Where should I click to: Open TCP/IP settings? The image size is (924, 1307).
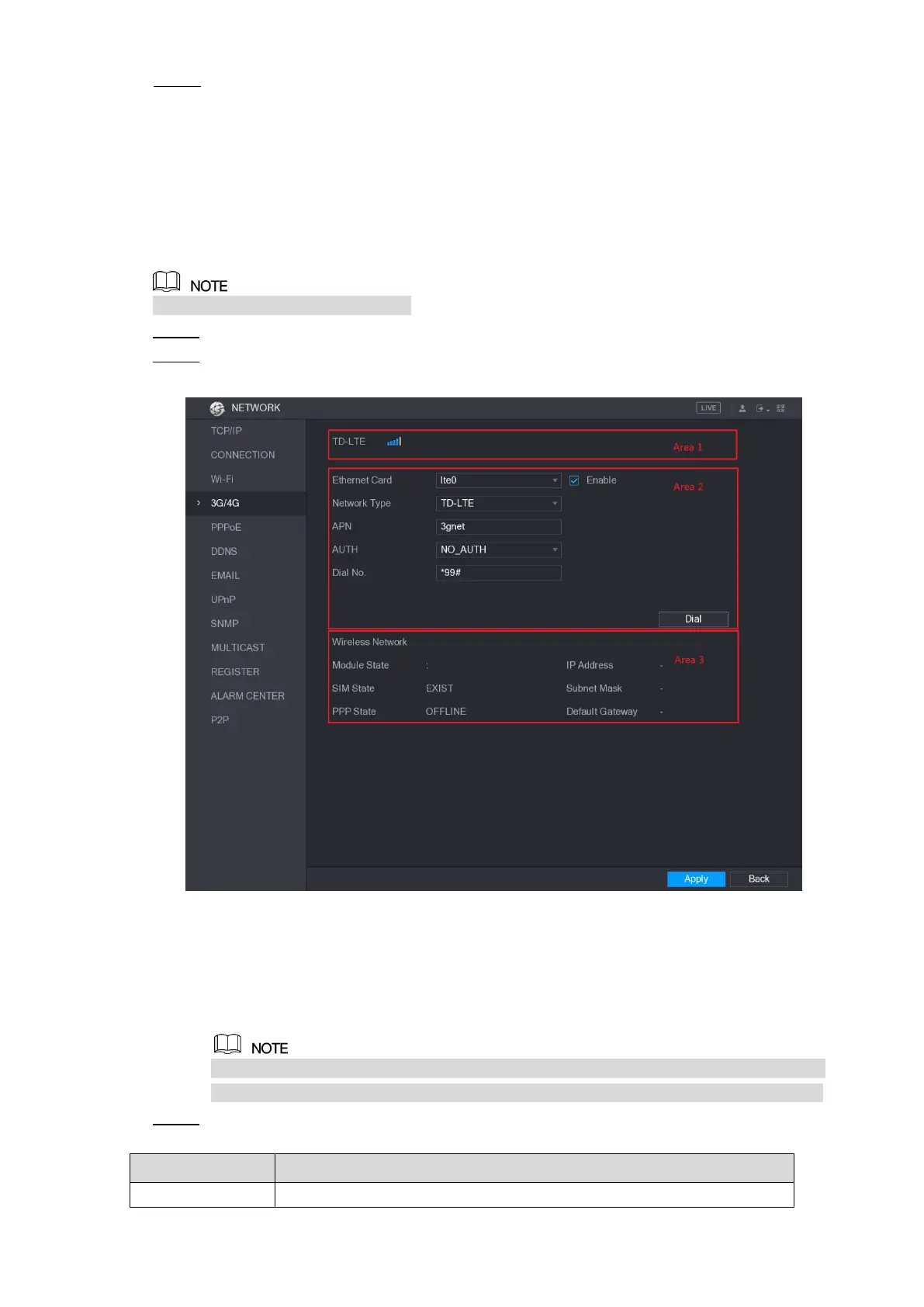tap(227, 431)
